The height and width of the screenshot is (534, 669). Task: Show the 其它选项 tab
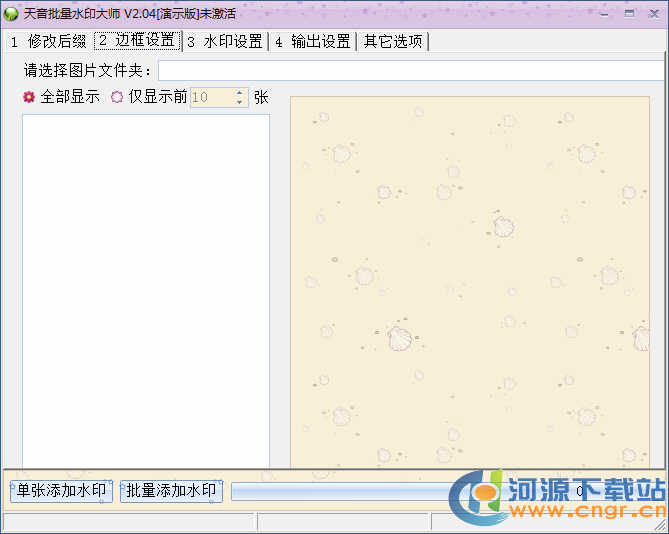pyautogui.click(x=392, y=41)
